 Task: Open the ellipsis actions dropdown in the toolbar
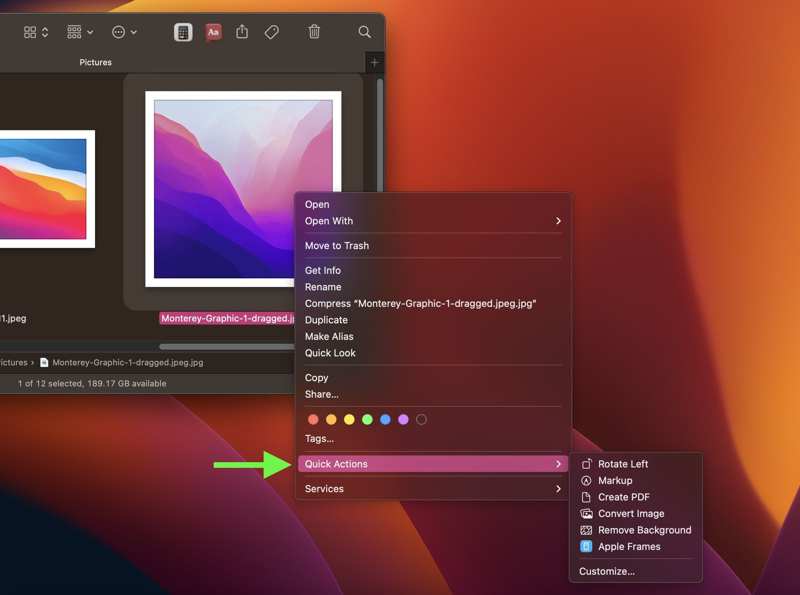(x=122, y=32)
